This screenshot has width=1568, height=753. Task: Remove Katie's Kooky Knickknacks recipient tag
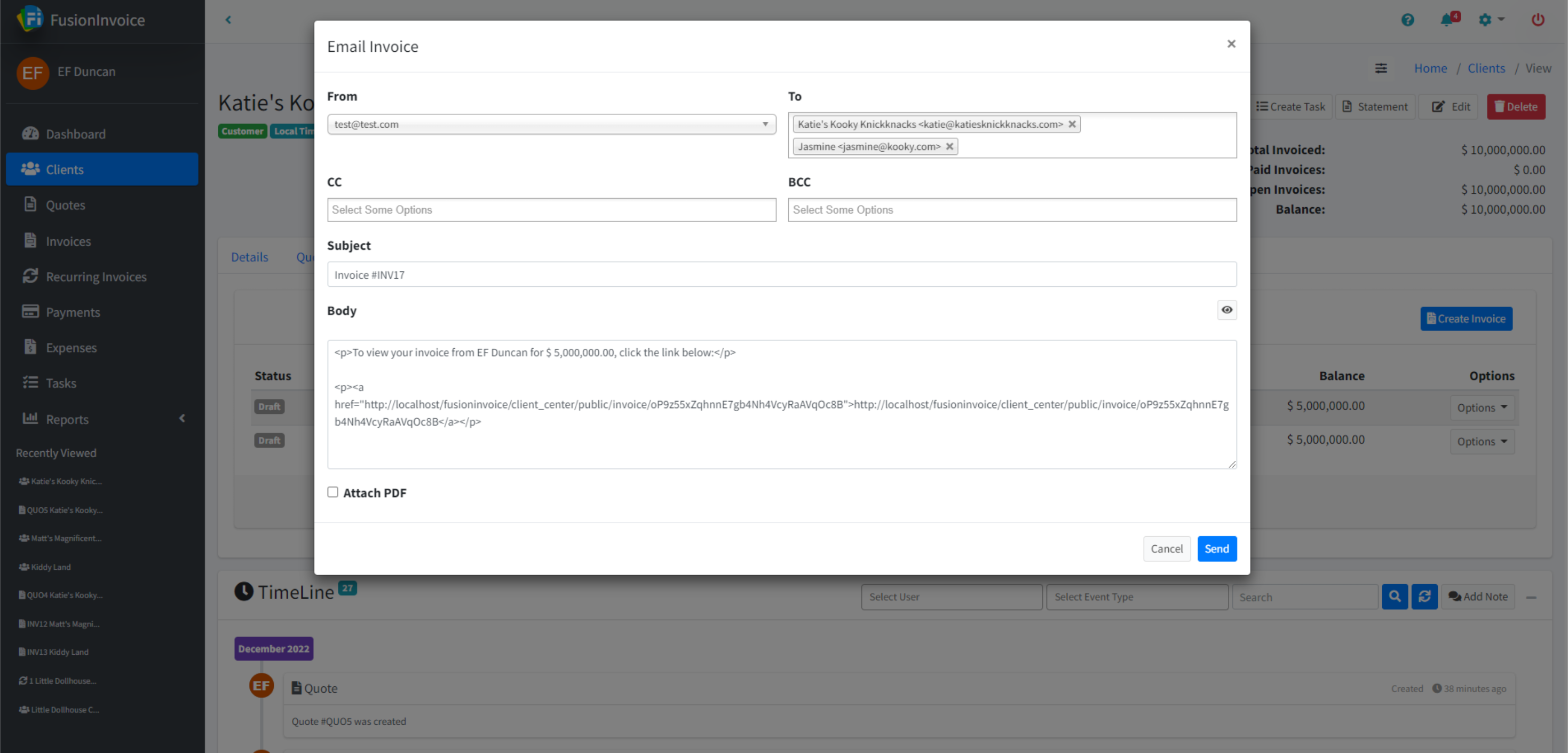point(1072,124)
